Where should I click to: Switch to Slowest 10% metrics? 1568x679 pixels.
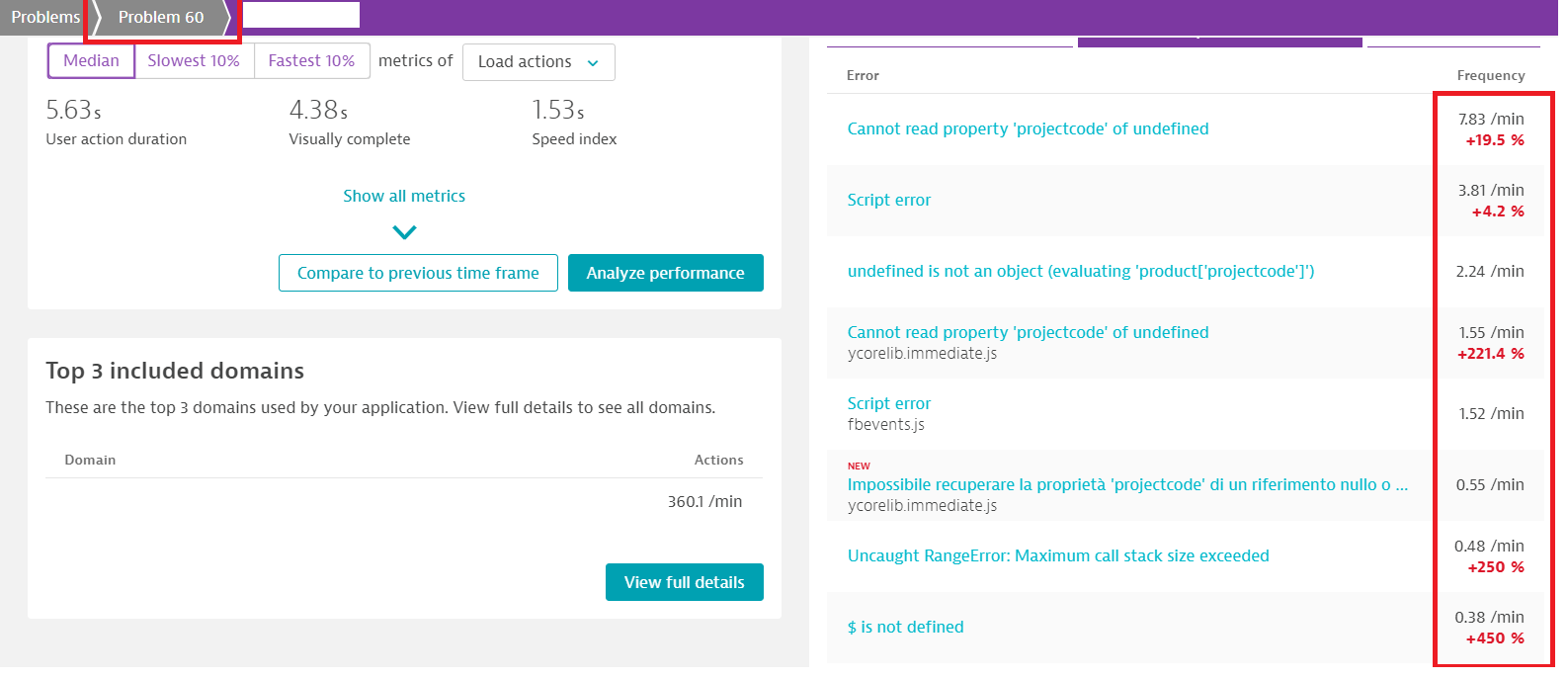pyautogui.click(x=194, y=61)
